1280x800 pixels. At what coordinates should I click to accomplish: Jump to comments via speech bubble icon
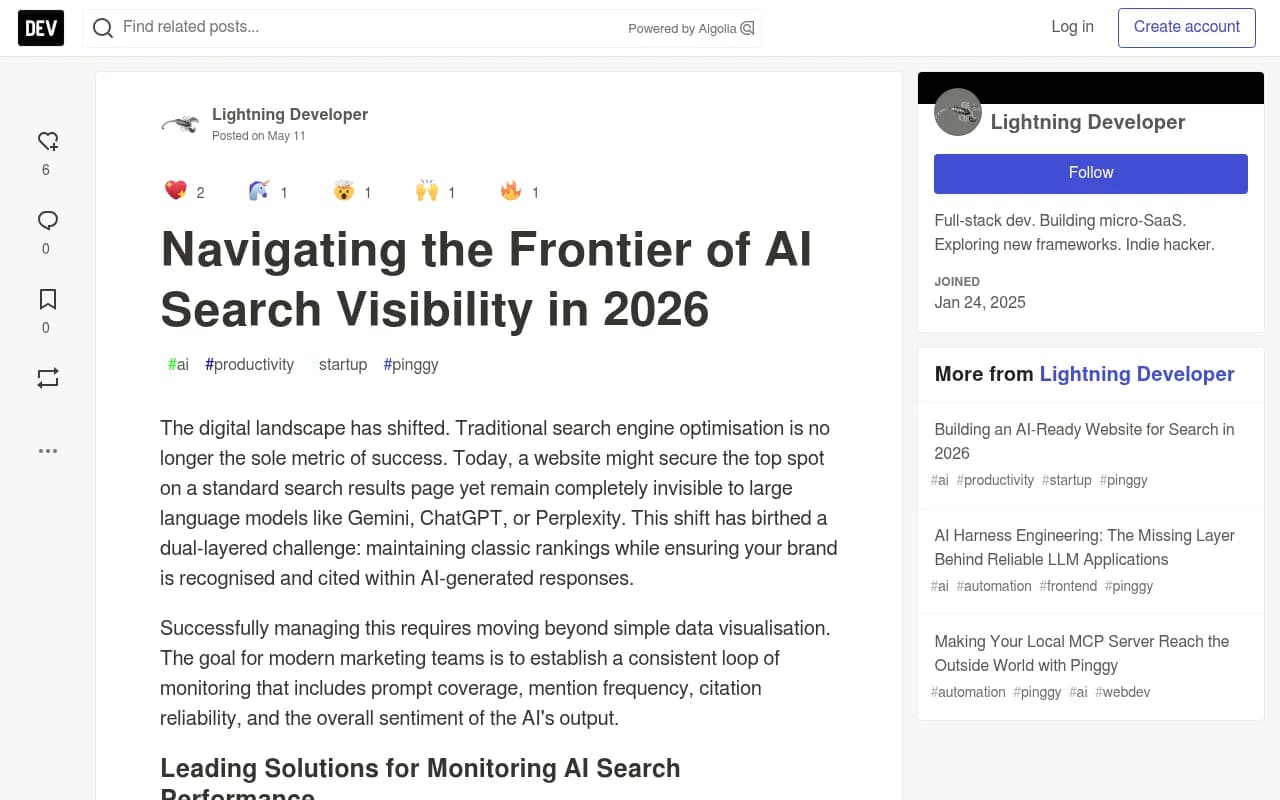coord(48,220)
